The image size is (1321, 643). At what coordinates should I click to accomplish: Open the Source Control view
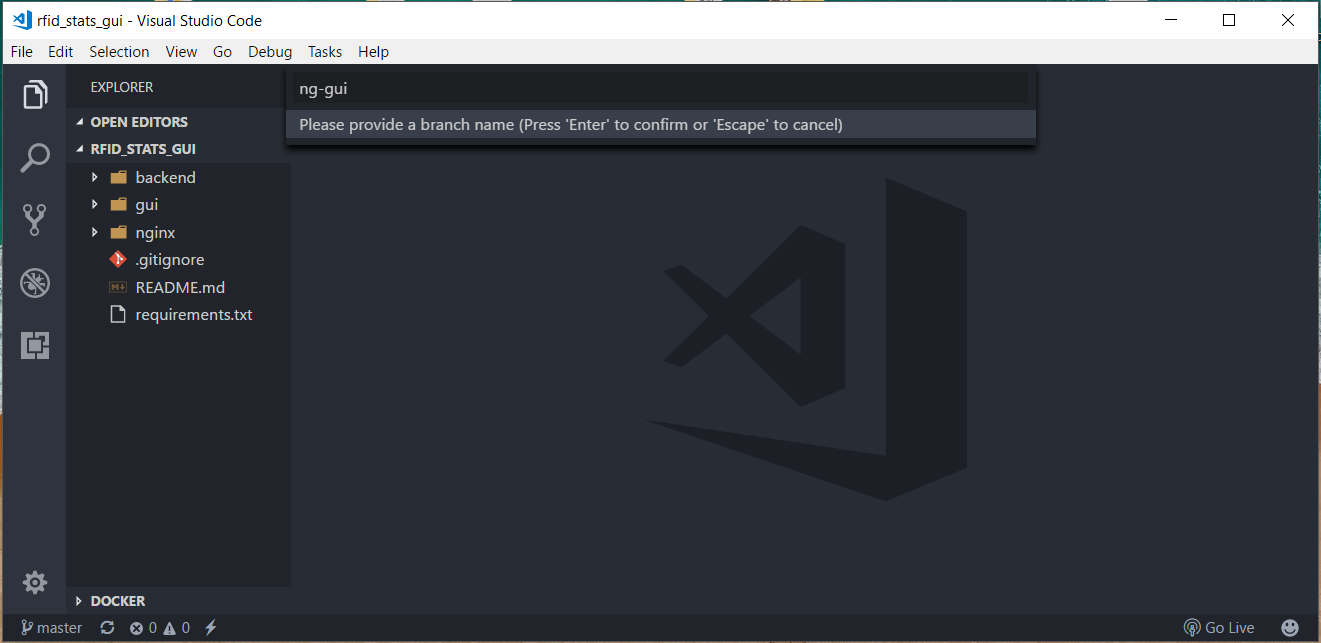click(35, 219)
